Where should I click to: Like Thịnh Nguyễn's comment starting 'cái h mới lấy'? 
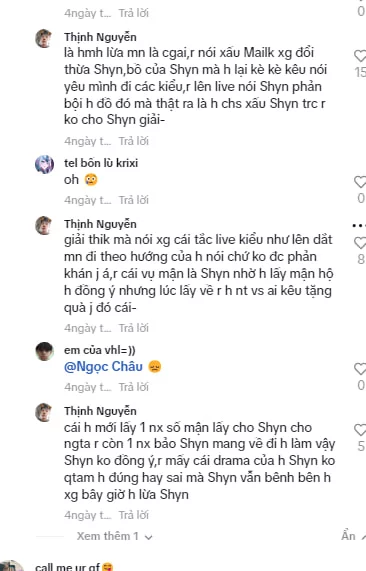pos(361,430)
